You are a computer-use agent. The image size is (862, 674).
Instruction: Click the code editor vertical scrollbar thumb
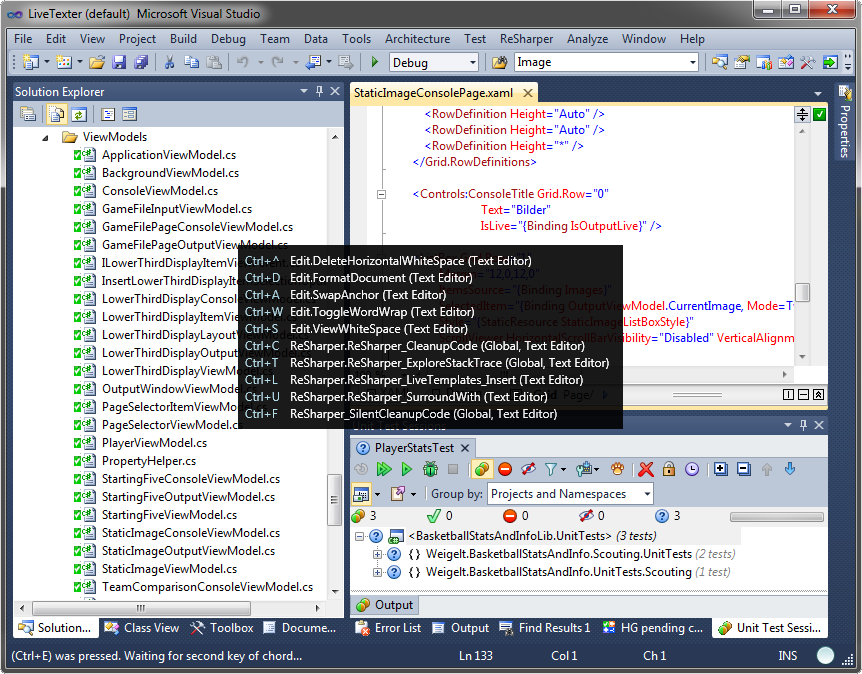(x=803, y=292)
